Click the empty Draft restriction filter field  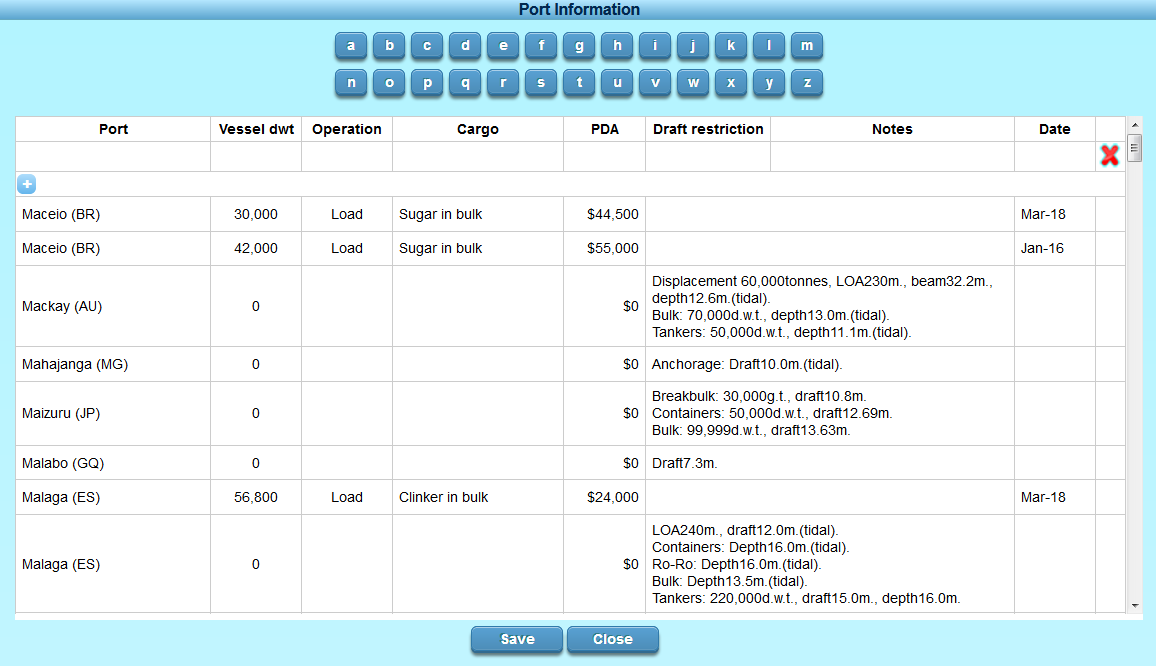[x=708, y=156]
